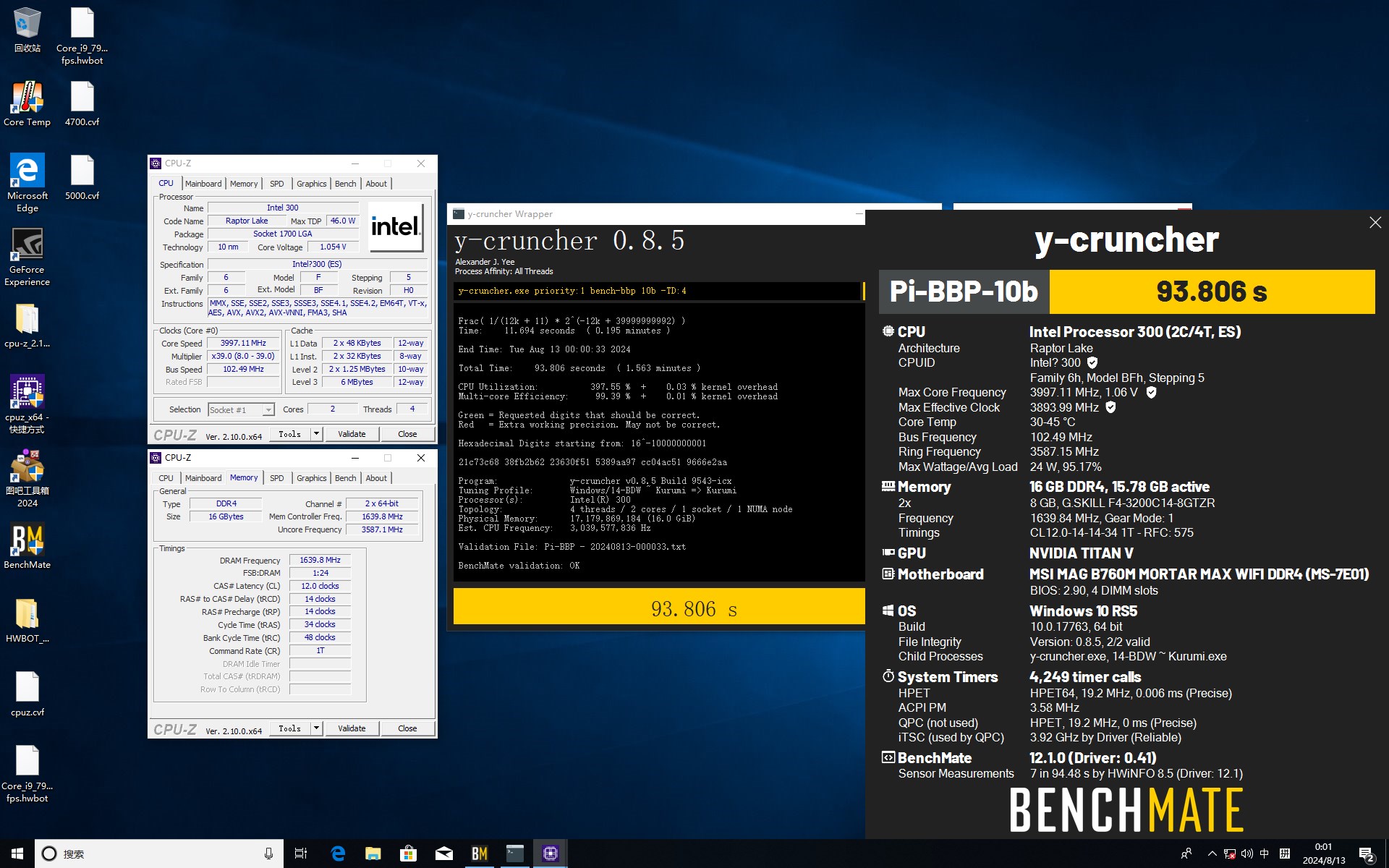This screenshot has height=868, width=1389.
Task: Switch to BenchMate via its taskbar icon
Action: coord(479,854)
